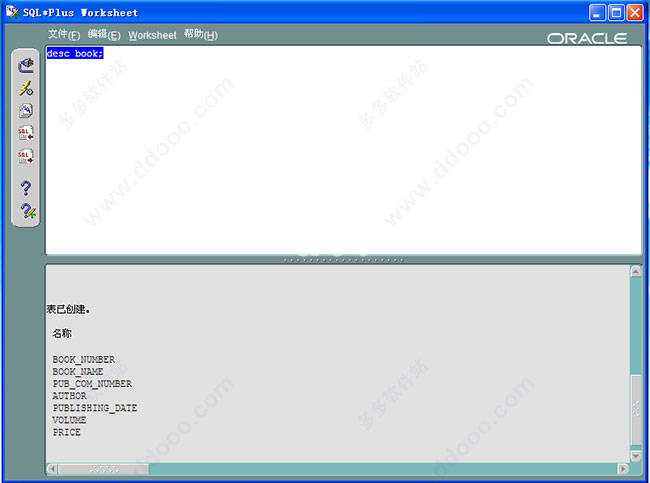Click the 表已创建。 message
Screen dimensions: 650x483
pyautogui.click(x=68, y=309)
